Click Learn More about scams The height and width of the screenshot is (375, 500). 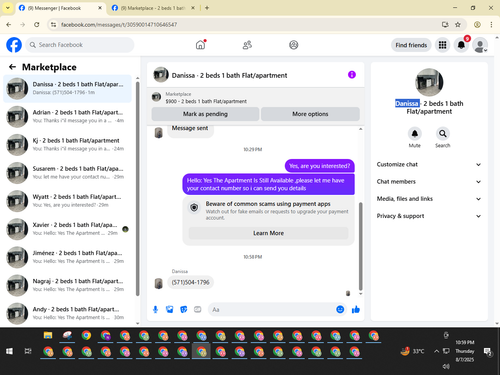[x=268, y=233]
